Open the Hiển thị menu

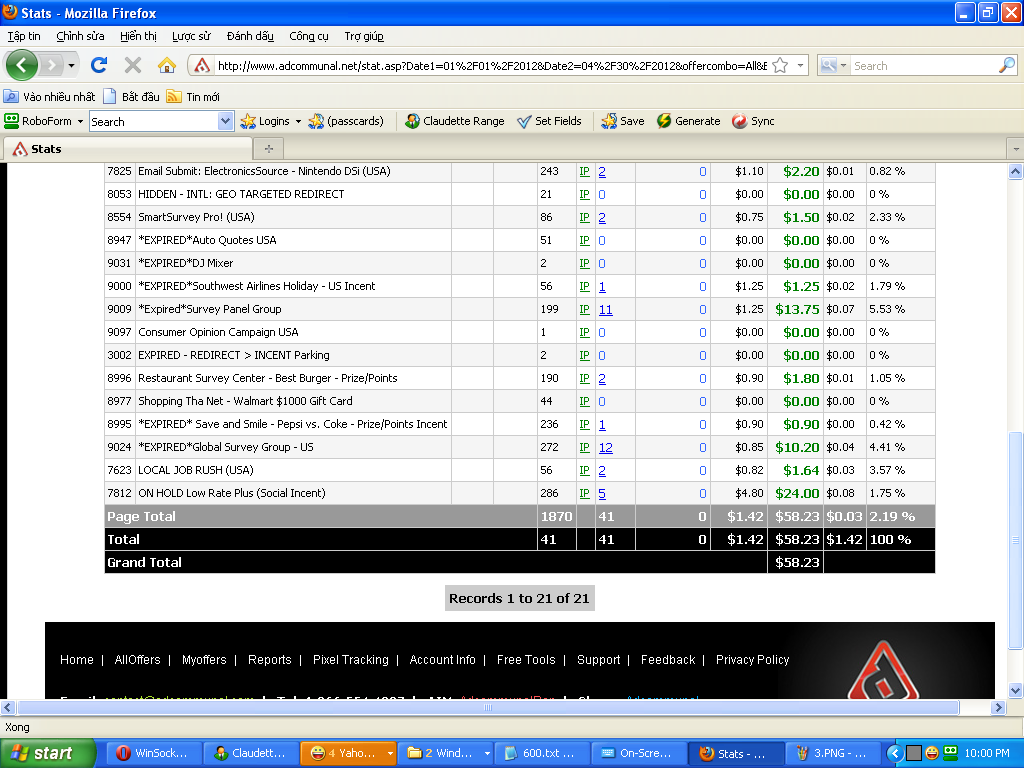click(x=138, y=37)
